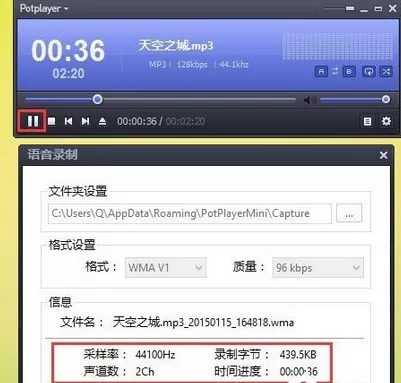Click the total time 00:02:20 display
The width and height of the screenshot is (401, 383).
pos(185,121)
